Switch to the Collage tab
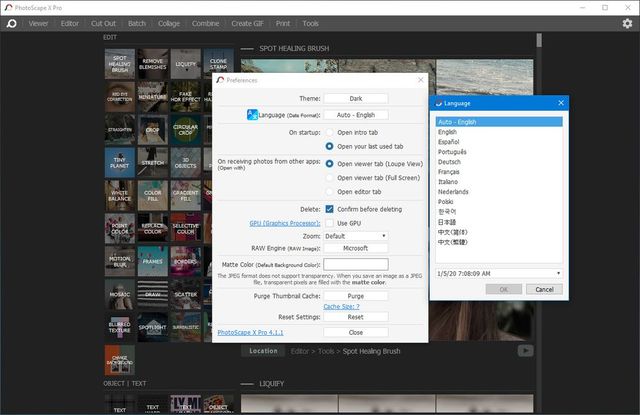Screen dimensions: 640x415 (x=167, y=22)
